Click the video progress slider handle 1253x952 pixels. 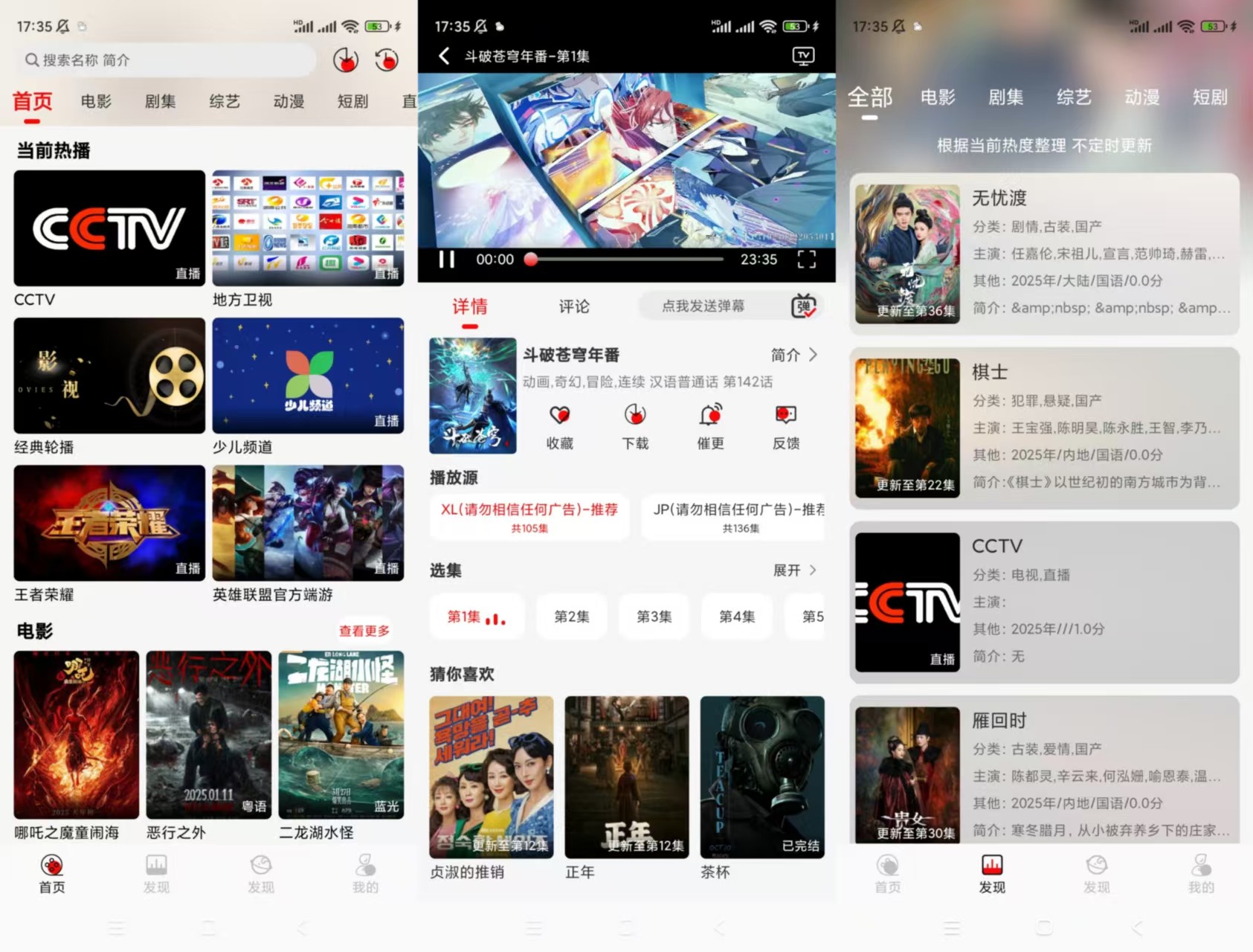point(531,259)
